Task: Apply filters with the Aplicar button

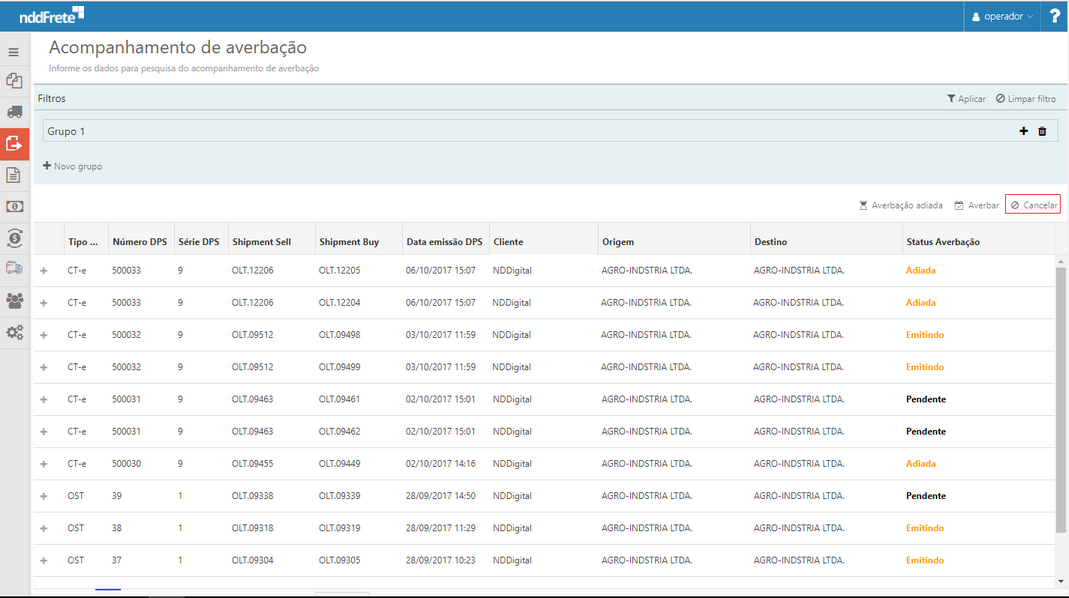Action: (966, 99)
